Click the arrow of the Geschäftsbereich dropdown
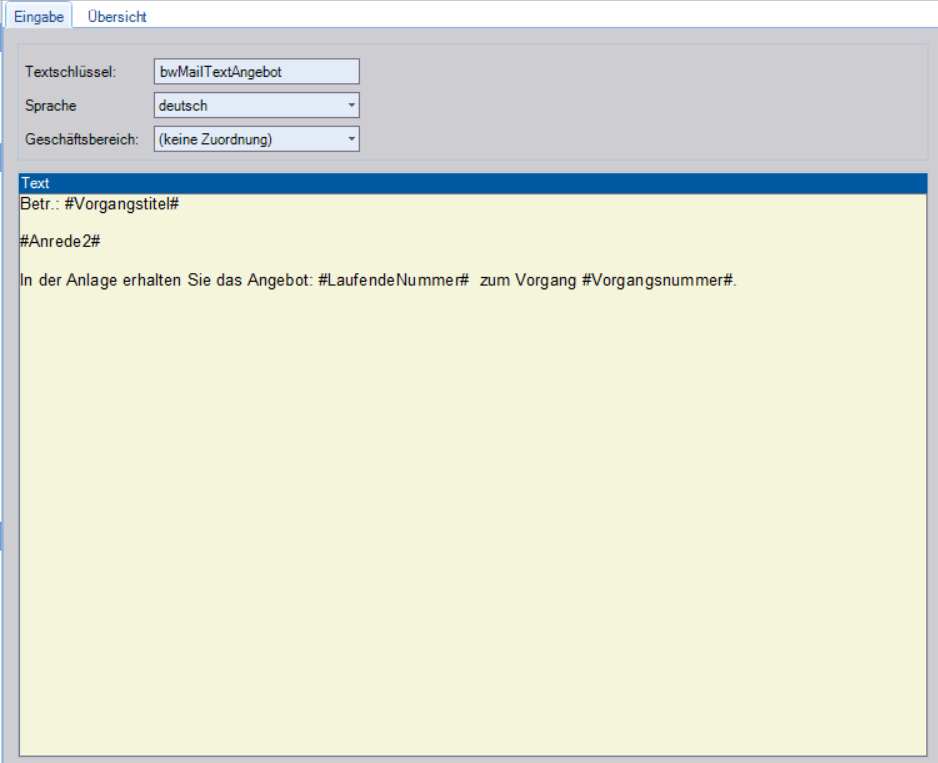 [351, 139]
